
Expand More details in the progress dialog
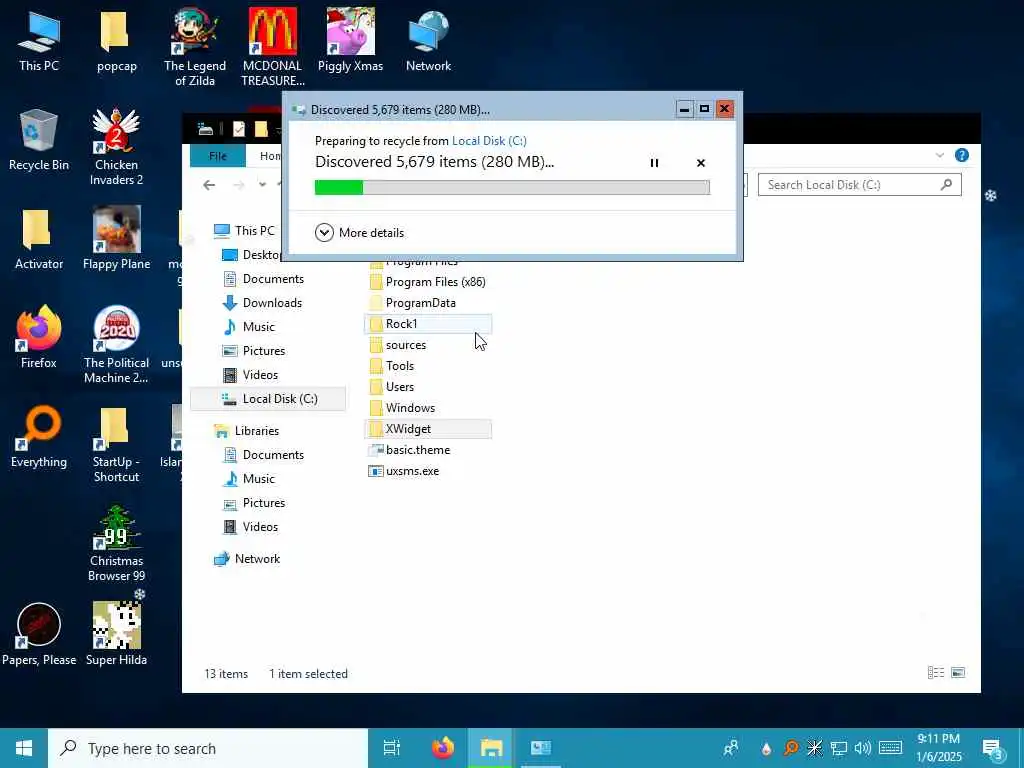coord(359,232)
